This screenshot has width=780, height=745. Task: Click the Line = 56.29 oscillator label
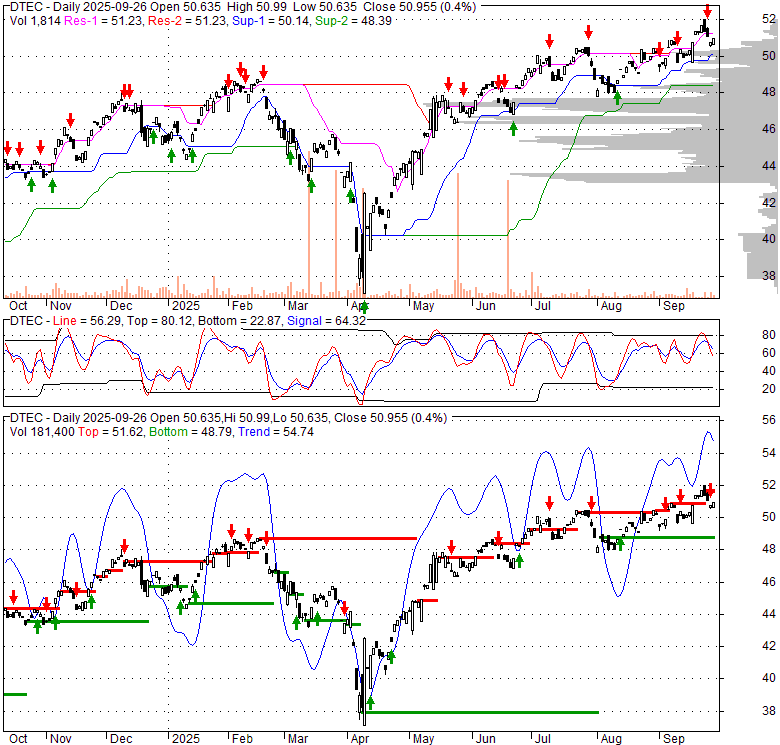[x=87, y=321]
